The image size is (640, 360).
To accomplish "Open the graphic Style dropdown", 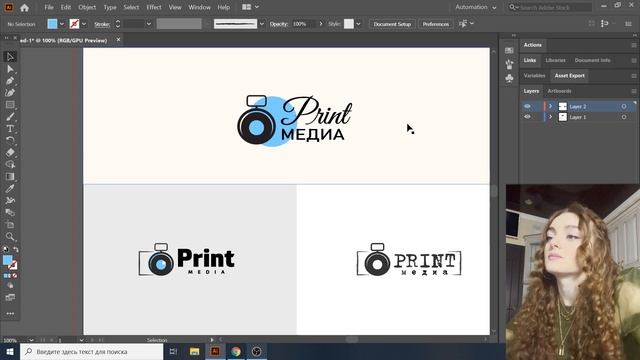I will tap(358, 24).
